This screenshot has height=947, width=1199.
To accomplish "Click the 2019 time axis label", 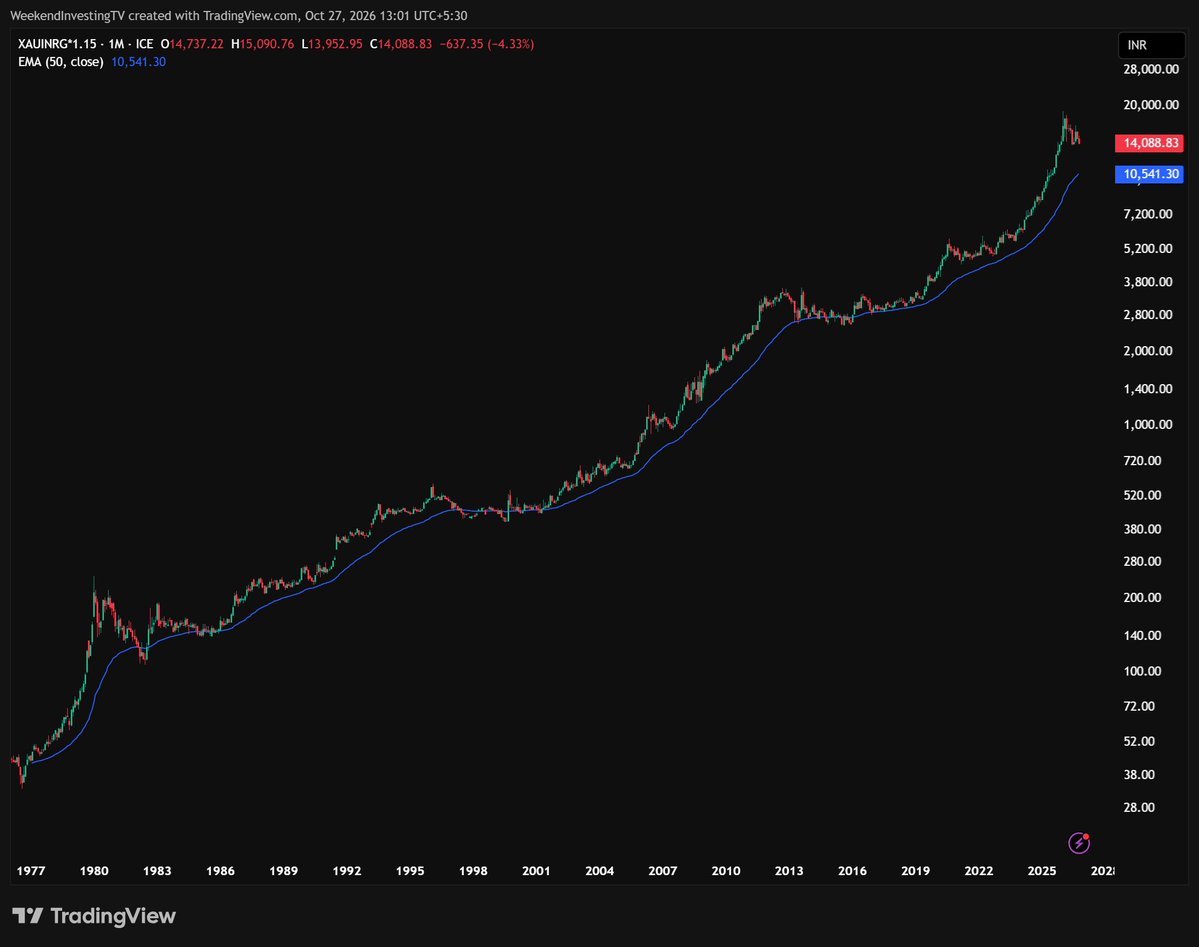I will click(915, 871).
